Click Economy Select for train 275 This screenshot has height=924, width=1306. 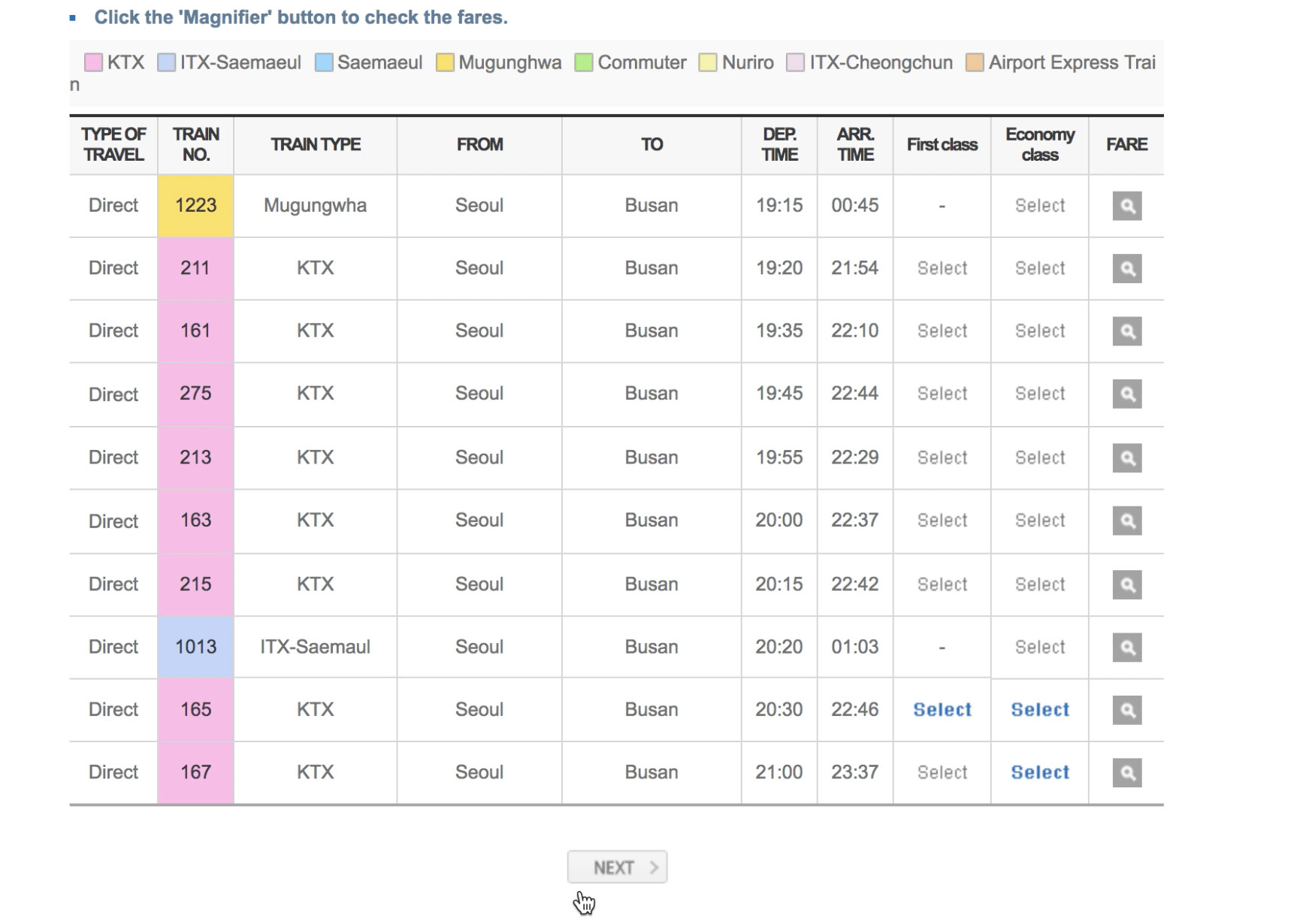coord(1039,394)
